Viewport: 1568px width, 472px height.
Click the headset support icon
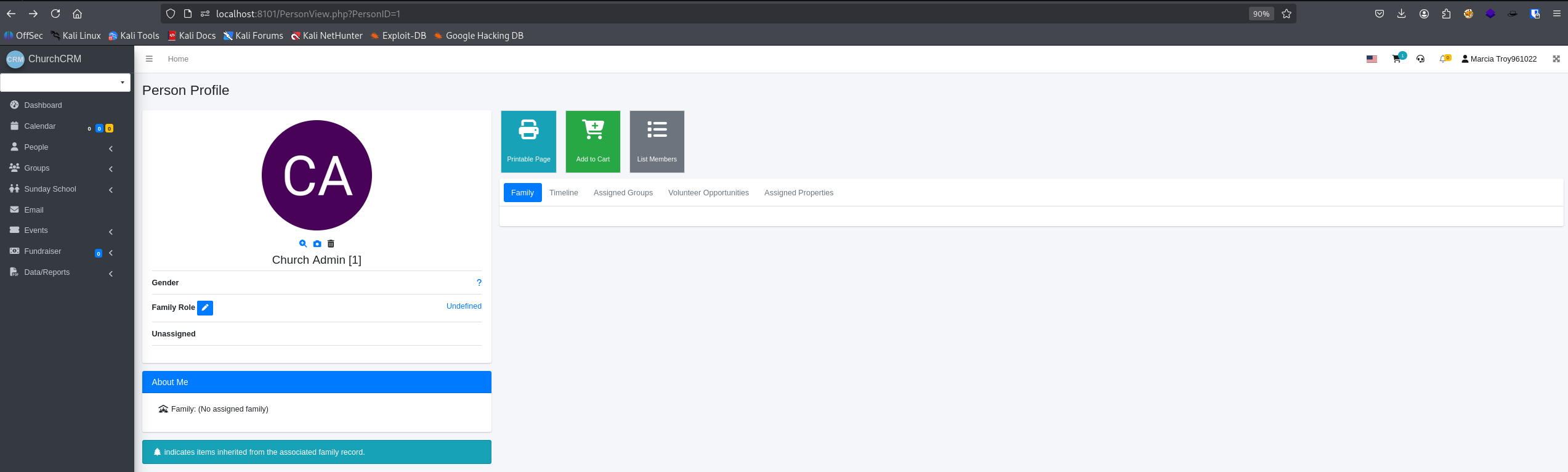click(1420, 59)
